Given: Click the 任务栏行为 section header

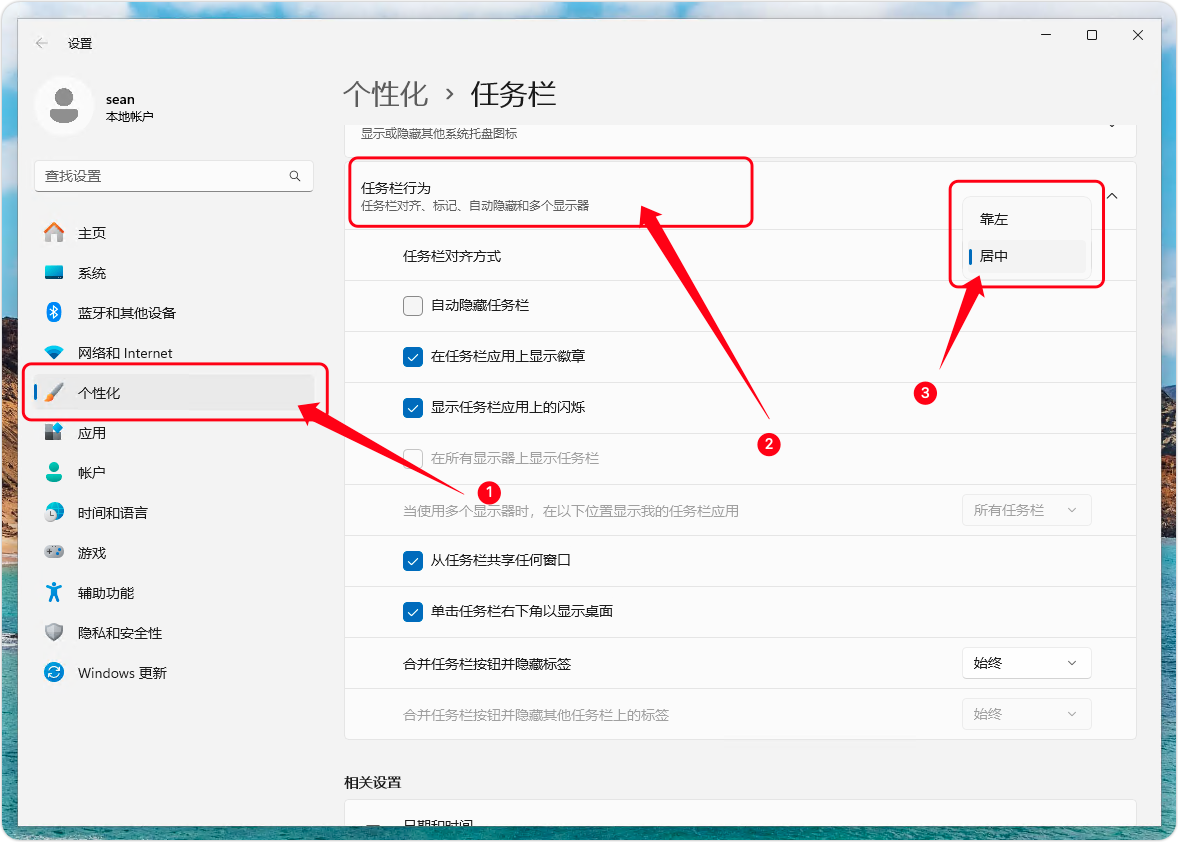Looking at the screenshot, I should tap(740, 195).
